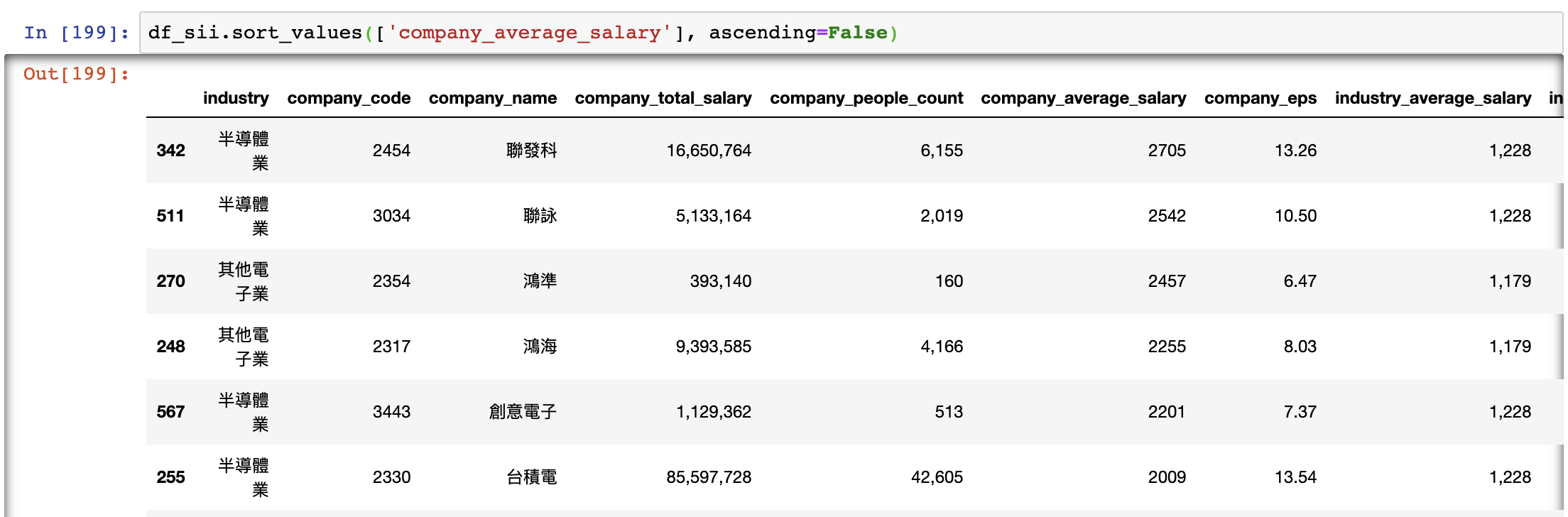Select row index 567

(x=170, y=412)
